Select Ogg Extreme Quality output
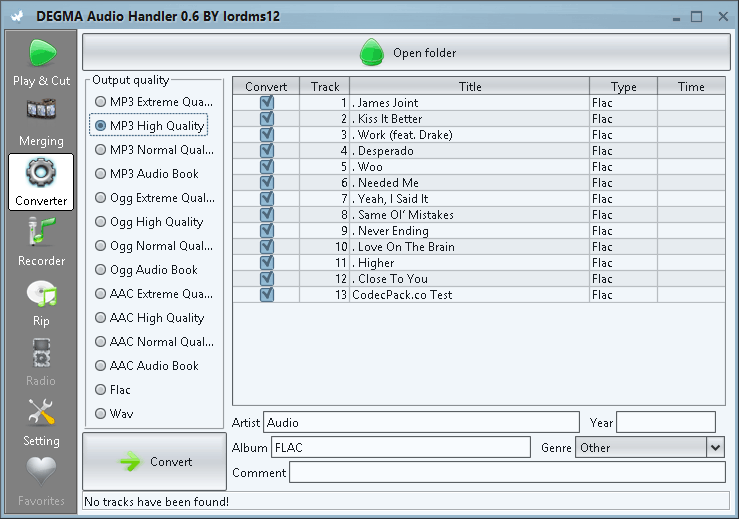 155,198
